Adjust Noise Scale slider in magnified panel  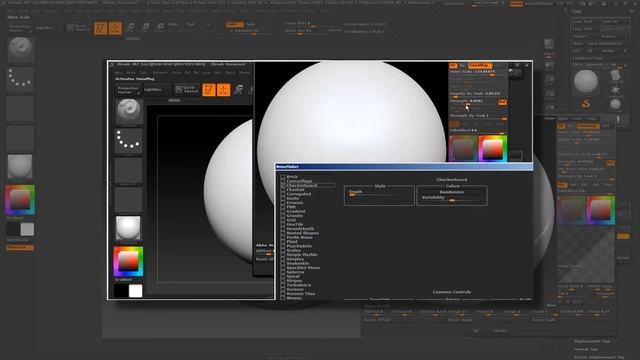478,72
